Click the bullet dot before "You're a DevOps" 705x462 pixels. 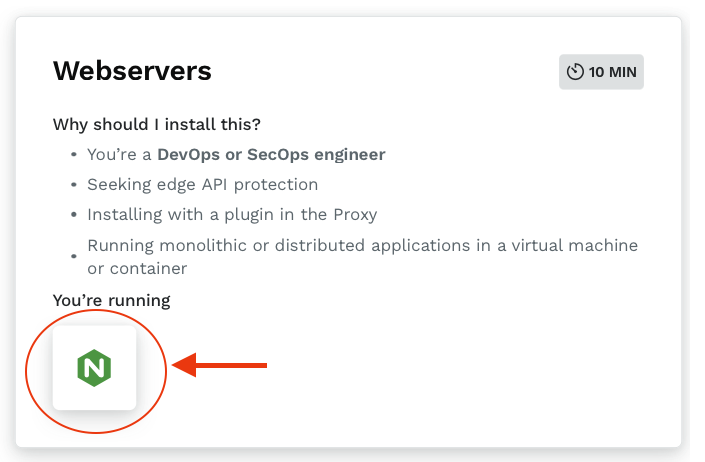pos(74,155)
